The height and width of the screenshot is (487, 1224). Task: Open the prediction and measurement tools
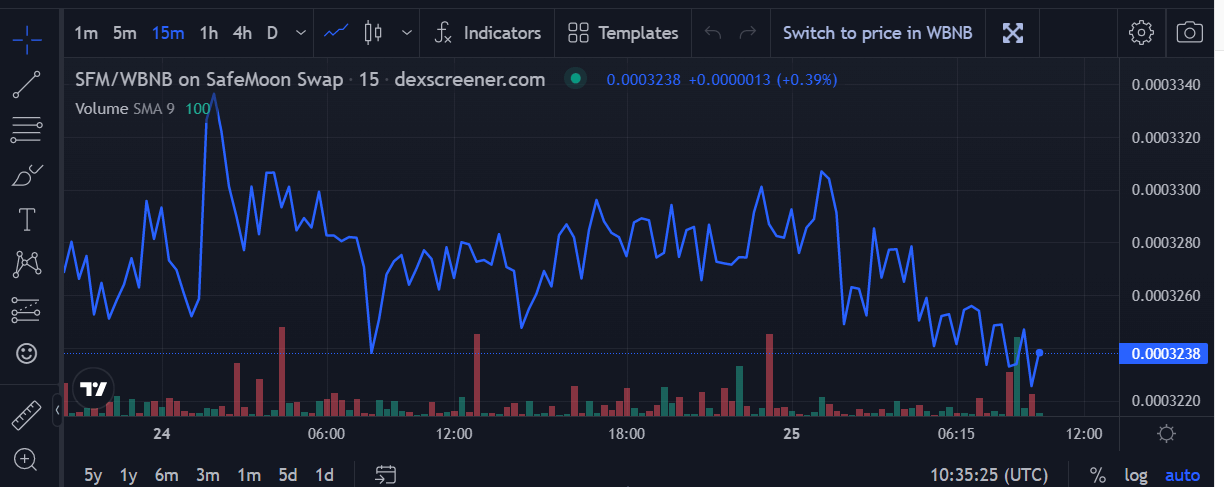point(27,309)
